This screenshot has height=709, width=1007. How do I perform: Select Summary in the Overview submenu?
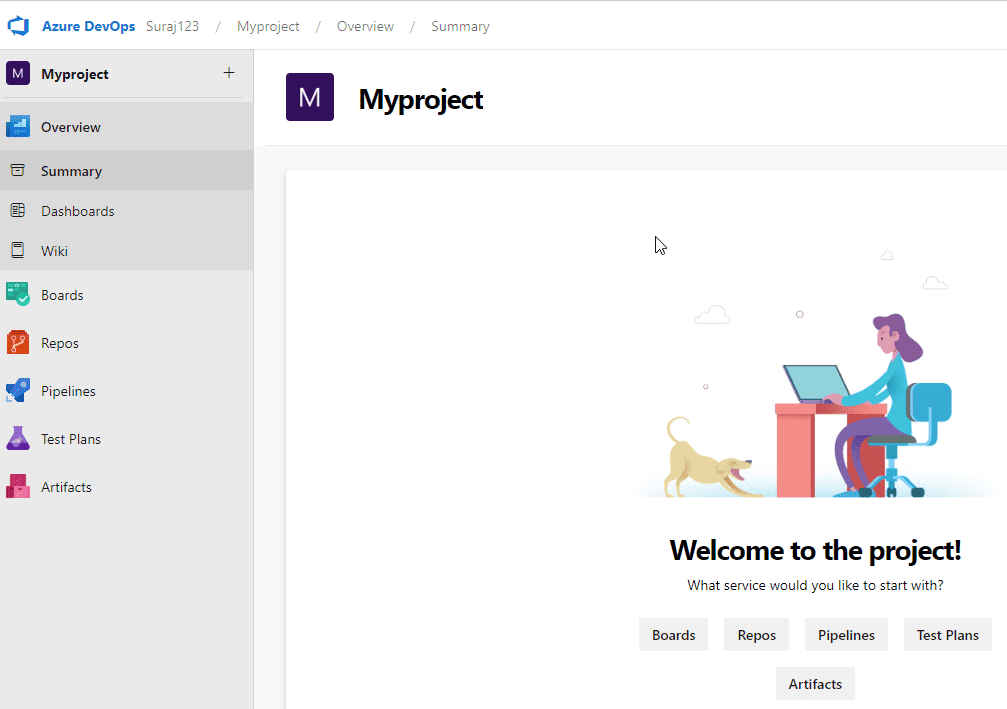(x=71, y=171)
